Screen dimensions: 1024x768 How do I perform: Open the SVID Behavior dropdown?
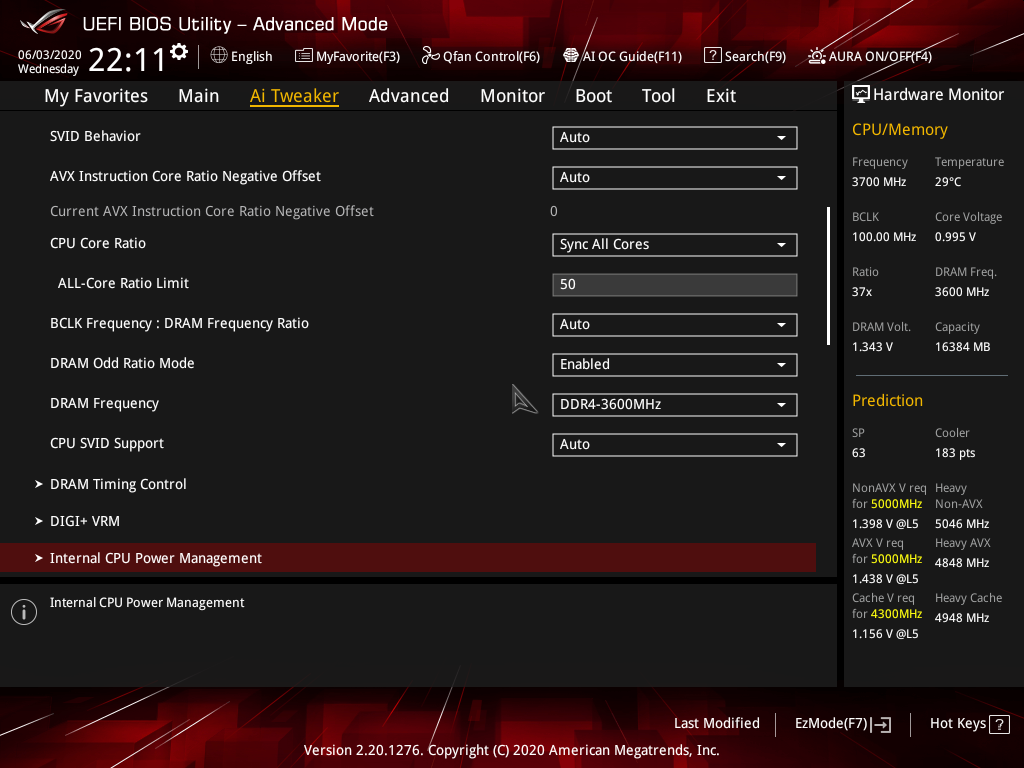[674, 137]
